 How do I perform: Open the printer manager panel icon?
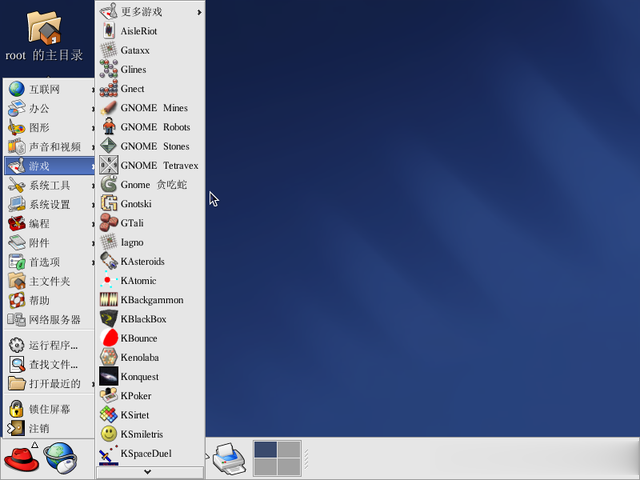tap(229, 459)
